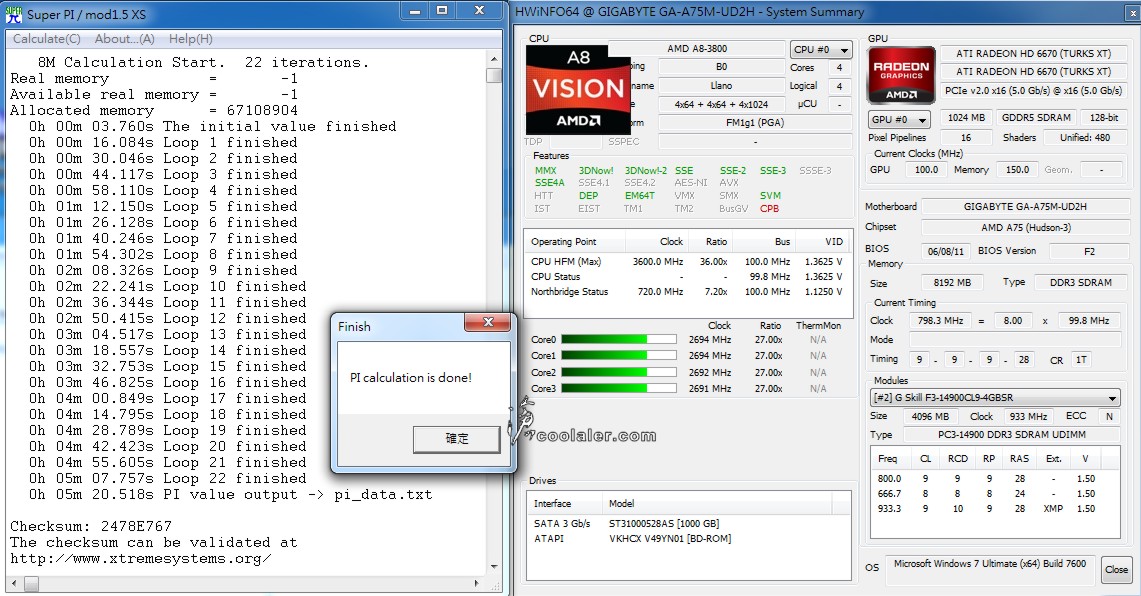Screen dimensions: 1141x596
Task: Click the 'GDDR5 SDRAM' GPU memory type field
Action: click(1036, 118)
